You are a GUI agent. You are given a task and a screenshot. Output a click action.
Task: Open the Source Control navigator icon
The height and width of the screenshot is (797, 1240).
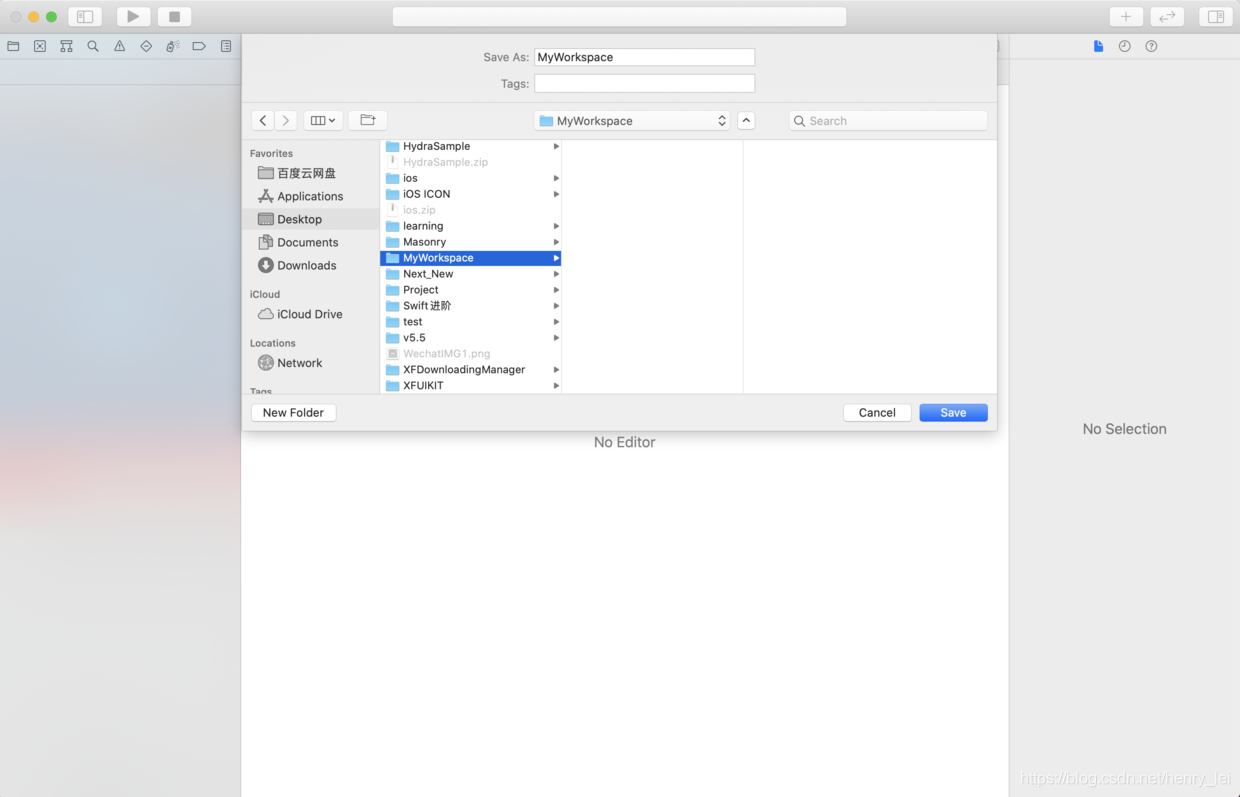(40, 46)
